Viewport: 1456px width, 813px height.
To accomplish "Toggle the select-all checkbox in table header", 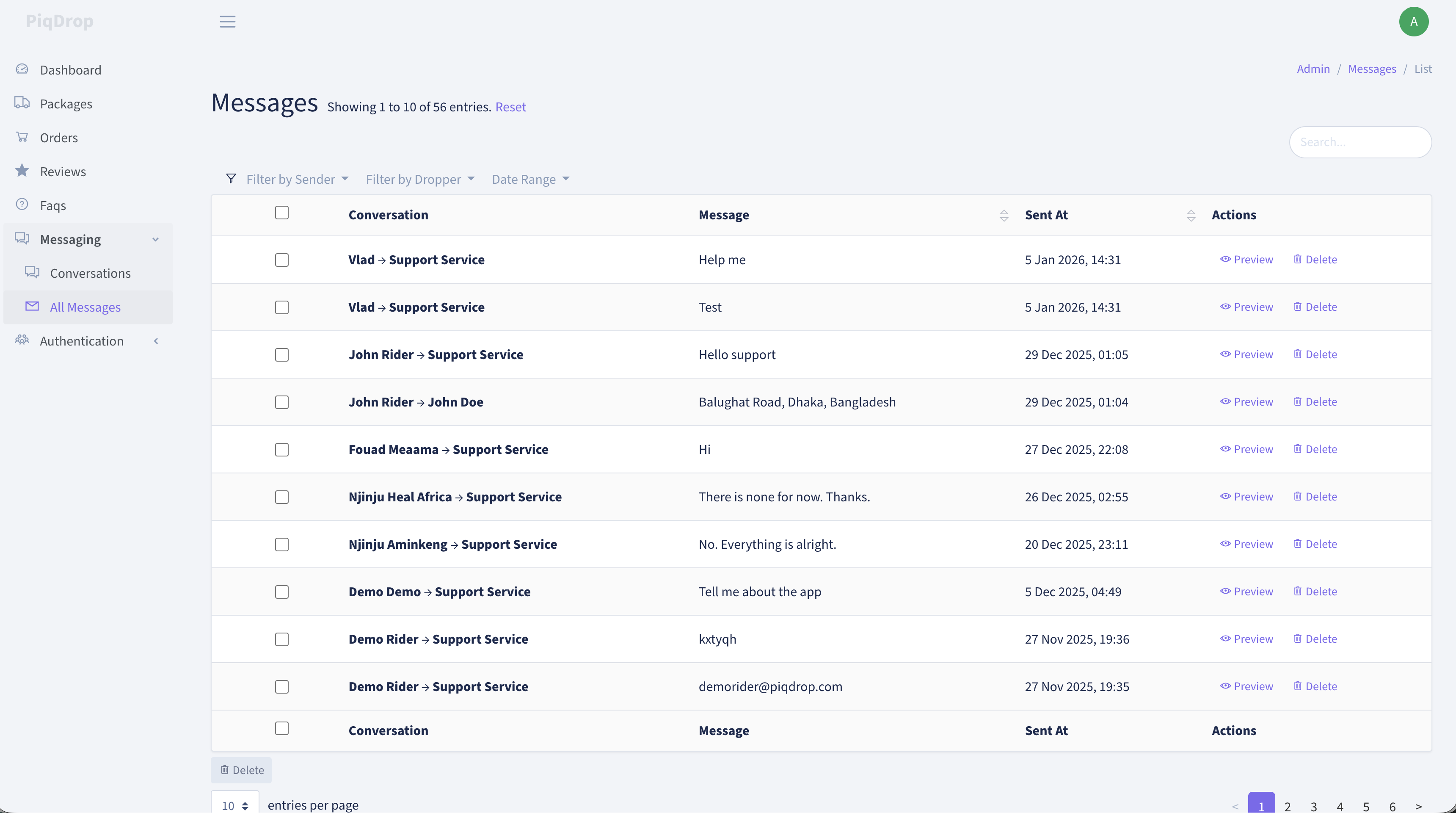I will (x=281, y=213).
